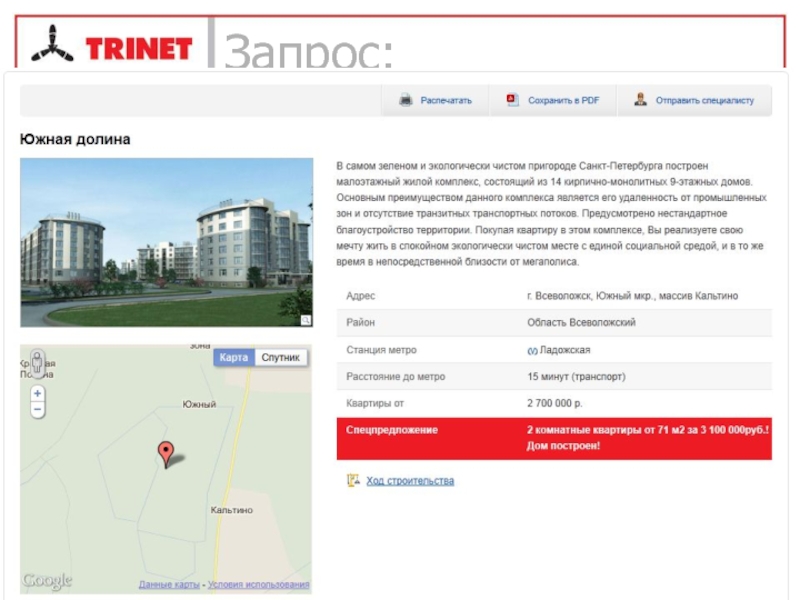
Task: Select the Карта map mode
Action: pos(234,358)
